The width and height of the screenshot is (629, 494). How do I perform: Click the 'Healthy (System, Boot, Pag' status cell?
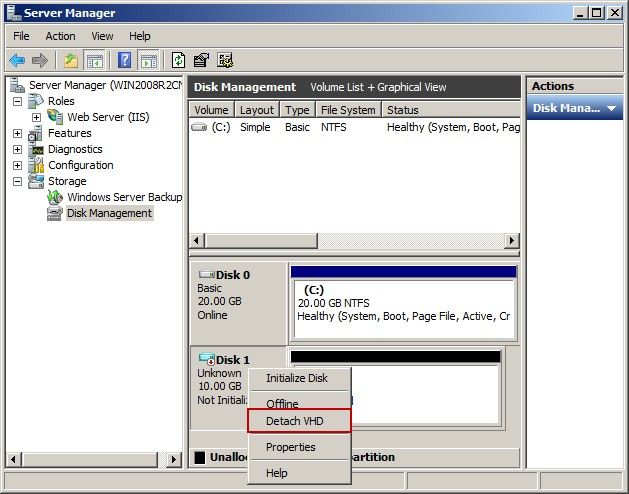453,127
